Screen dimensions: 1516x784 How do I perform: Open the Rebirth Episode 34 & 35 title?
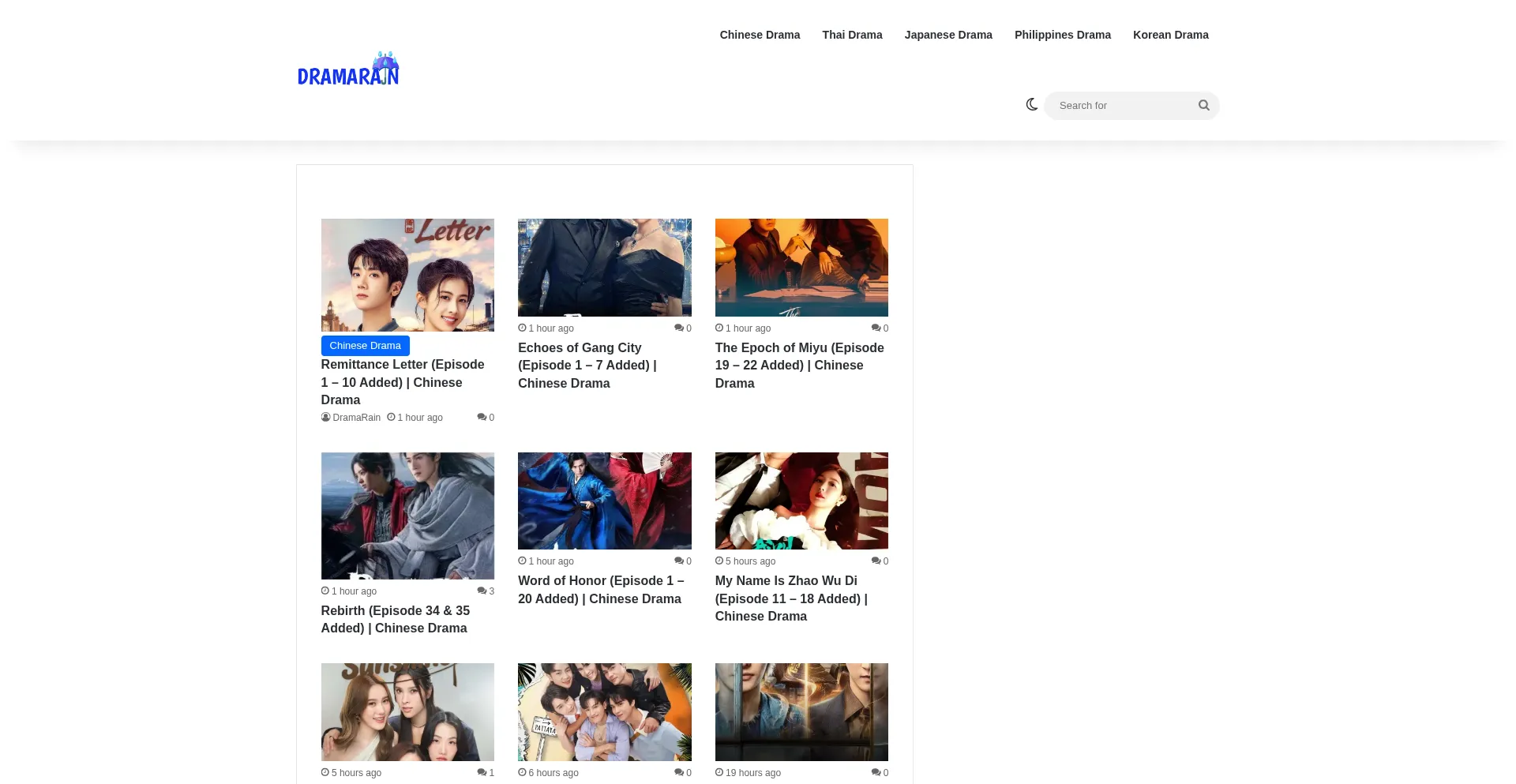[396, 620]
